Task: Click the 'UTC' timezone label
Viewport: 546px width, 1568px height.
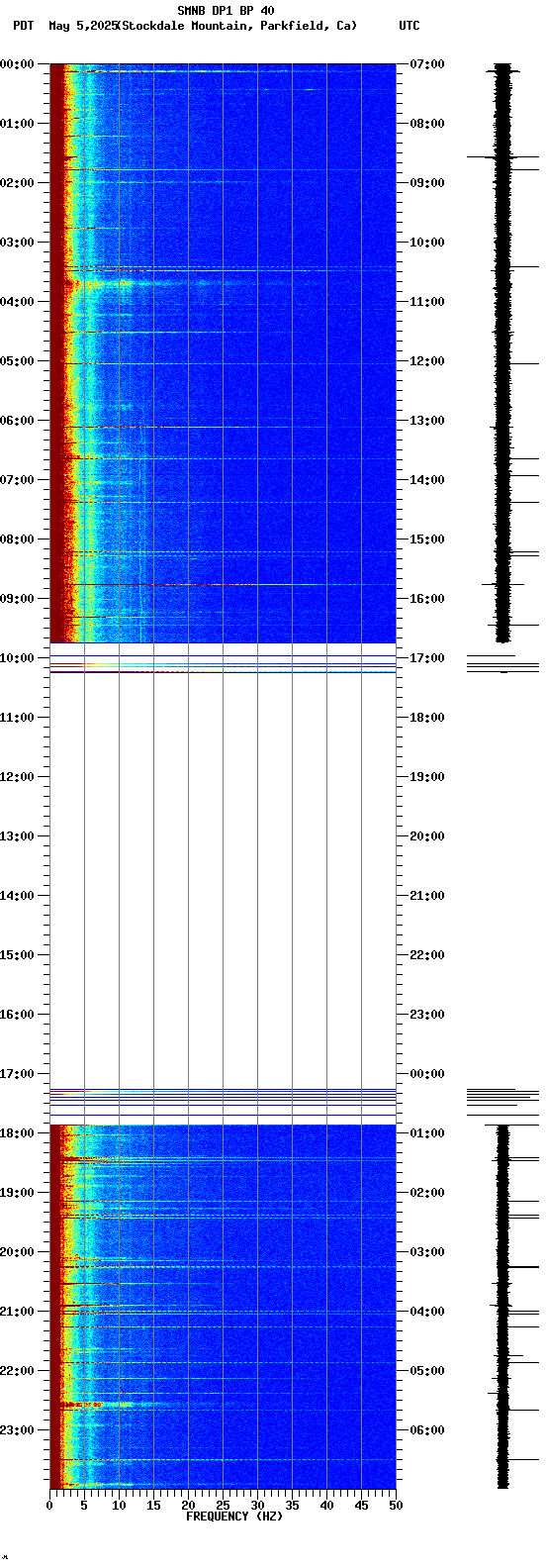Action: (x=409, y=26)
